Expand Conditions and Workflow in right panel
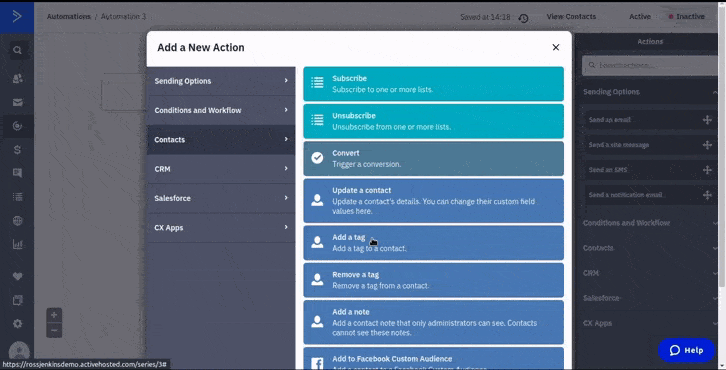726x370 pixels. pyautogui.click(x=650, y=223)
